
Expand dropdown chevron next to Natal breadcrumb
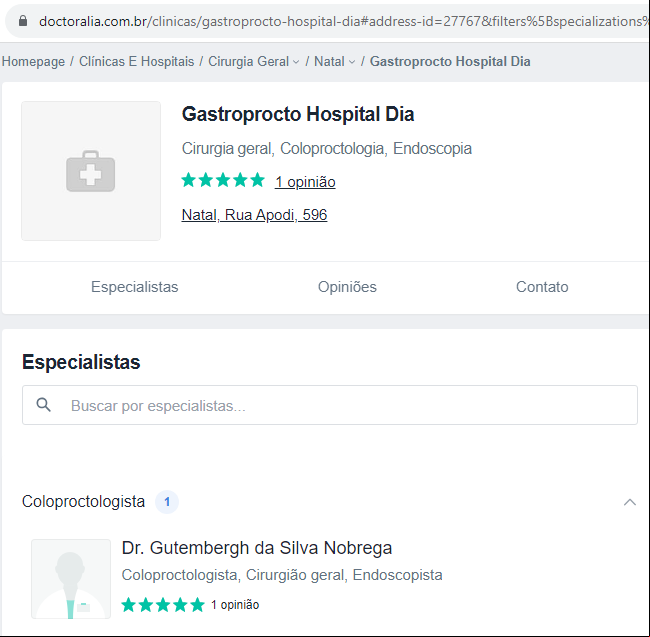pos(352,62)
